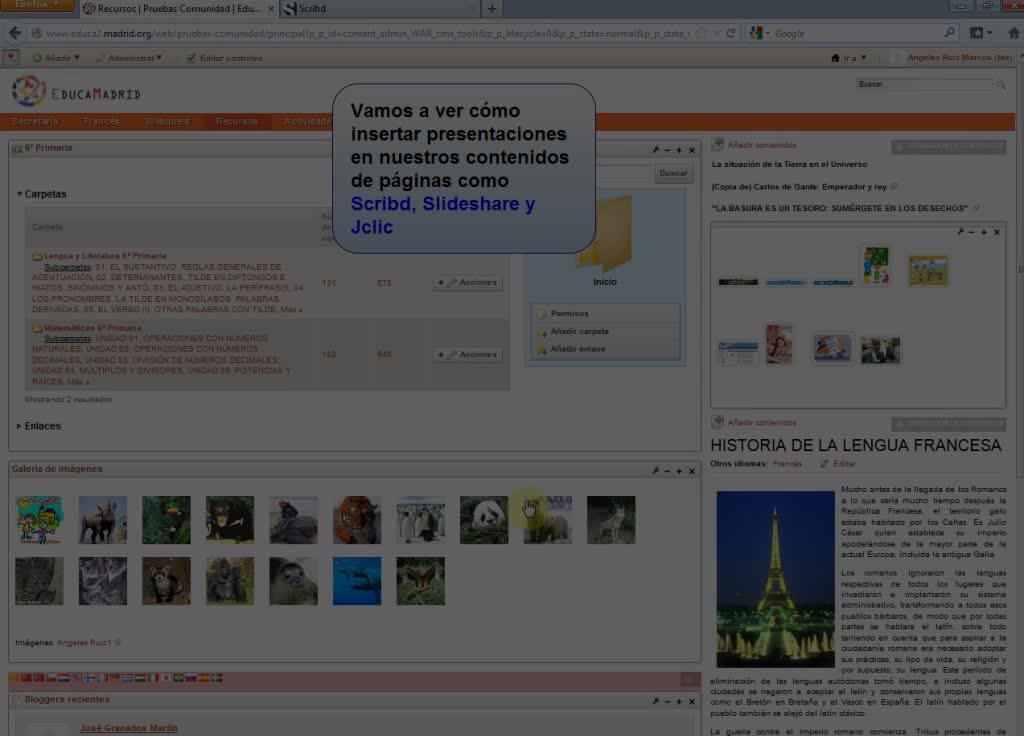Click the browser back arrow button
Viewport: 1024px width, 736px height.
pyautogui.click(x=15, y=33)
